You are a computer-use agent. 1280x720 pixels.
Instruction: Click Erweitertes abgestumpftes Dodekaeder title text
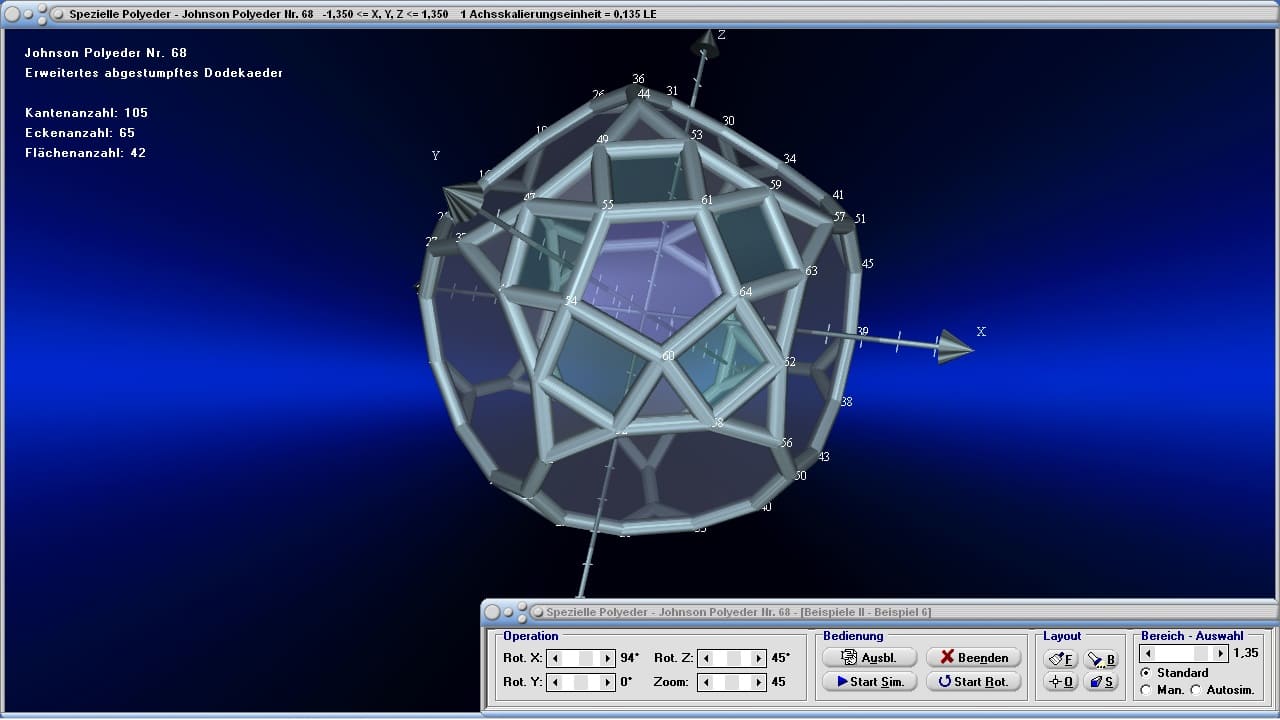point(154,73)
